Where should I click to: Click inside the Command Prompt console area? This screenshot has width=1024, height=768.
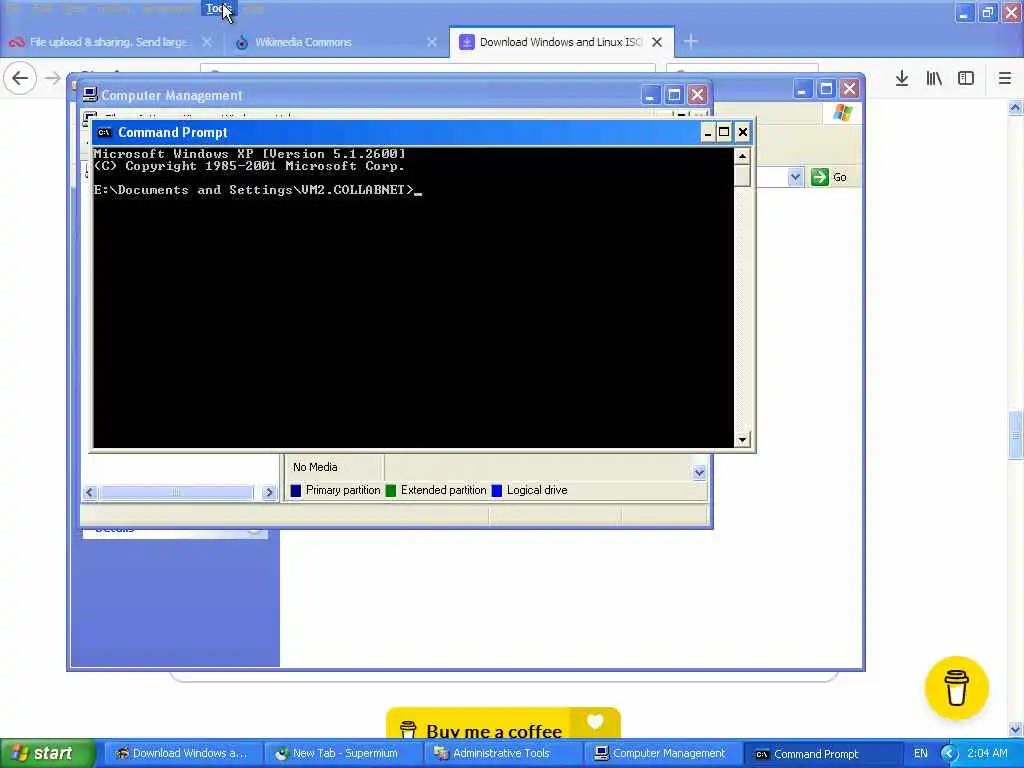pos(413,297)
